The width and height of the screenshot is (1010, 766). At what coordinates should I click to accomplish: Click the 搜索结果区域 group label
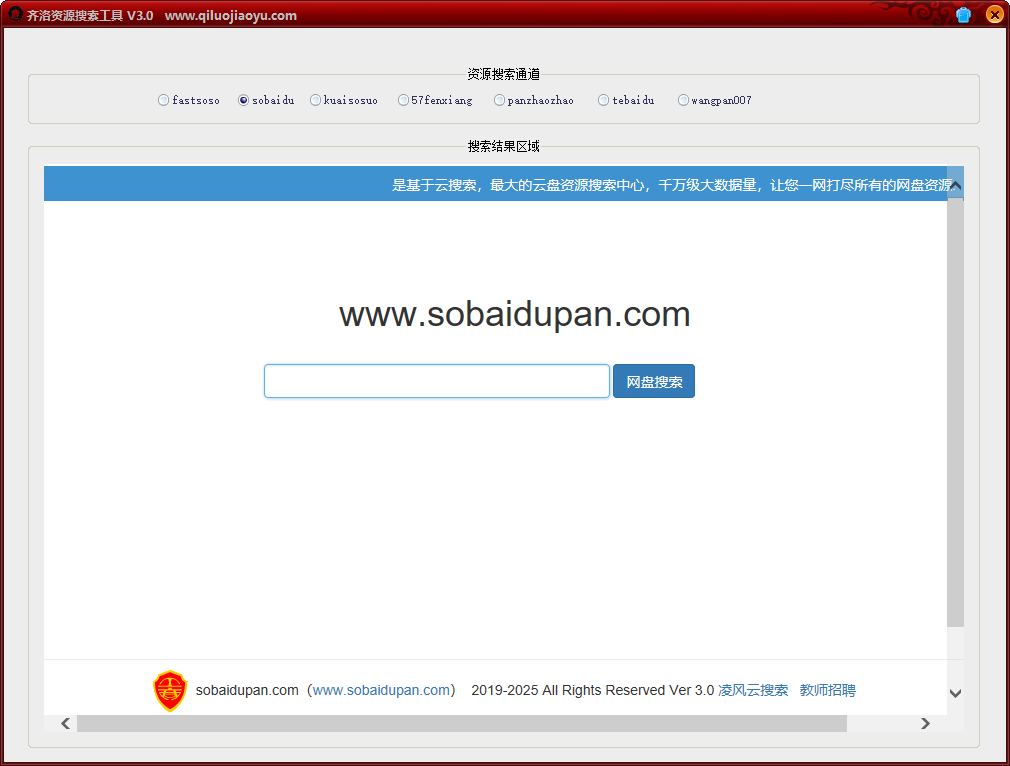coord(504,146)
